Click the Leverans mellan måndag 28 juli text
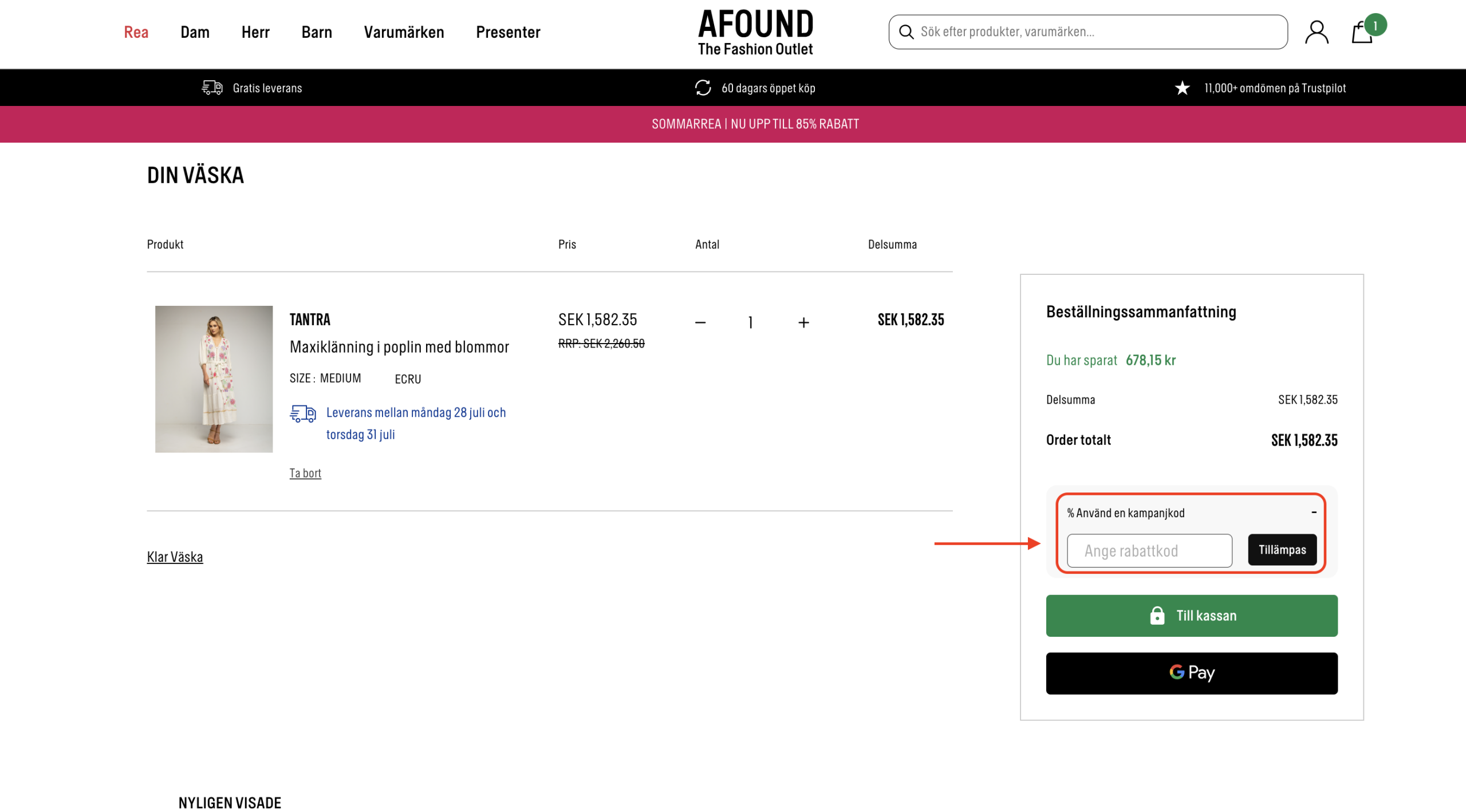Image resolution: width=1466 pixels, height=812 pixels. point(416,424)
